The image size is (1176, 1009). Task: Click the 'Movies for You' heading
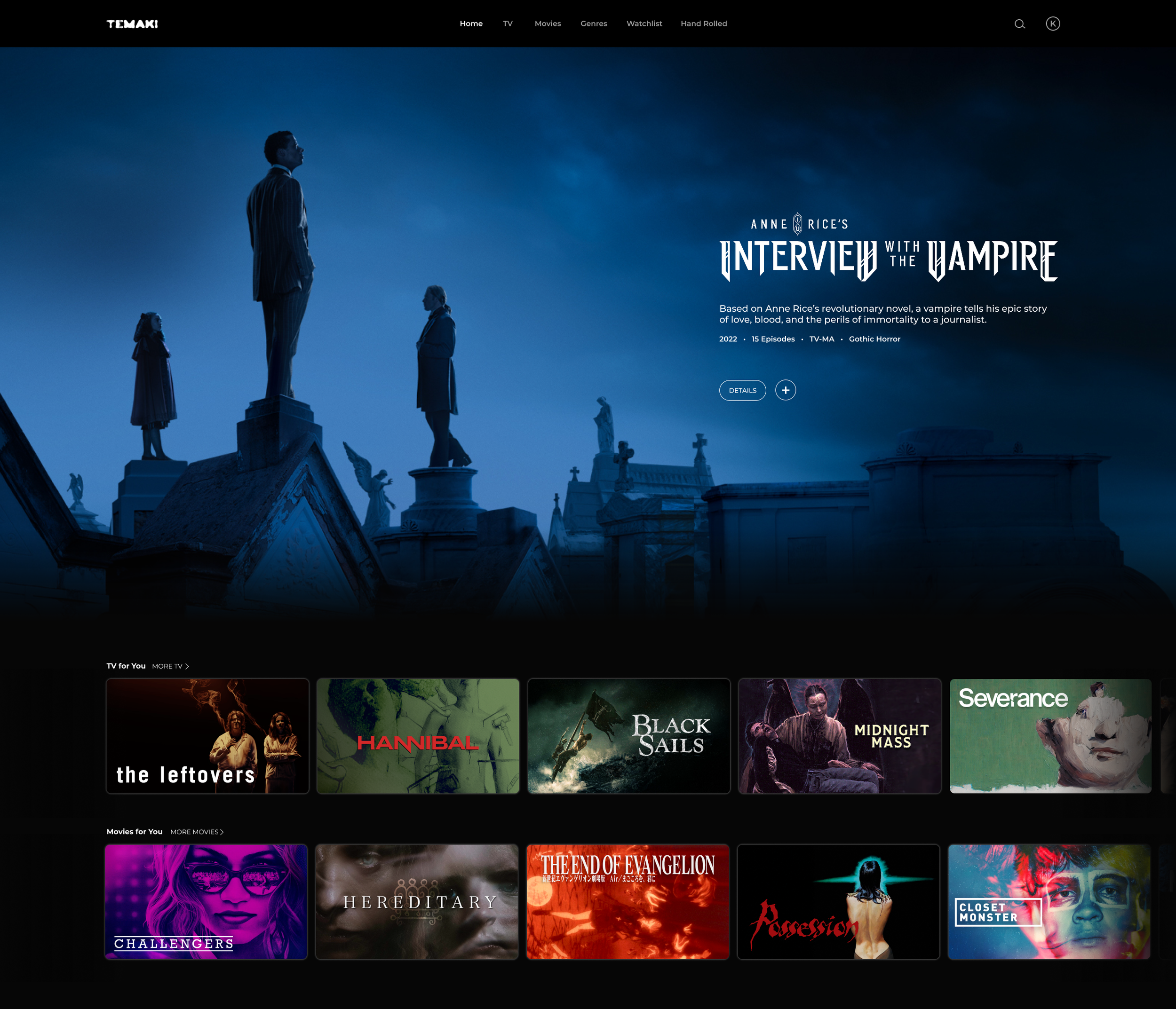(x=135, y=832)
